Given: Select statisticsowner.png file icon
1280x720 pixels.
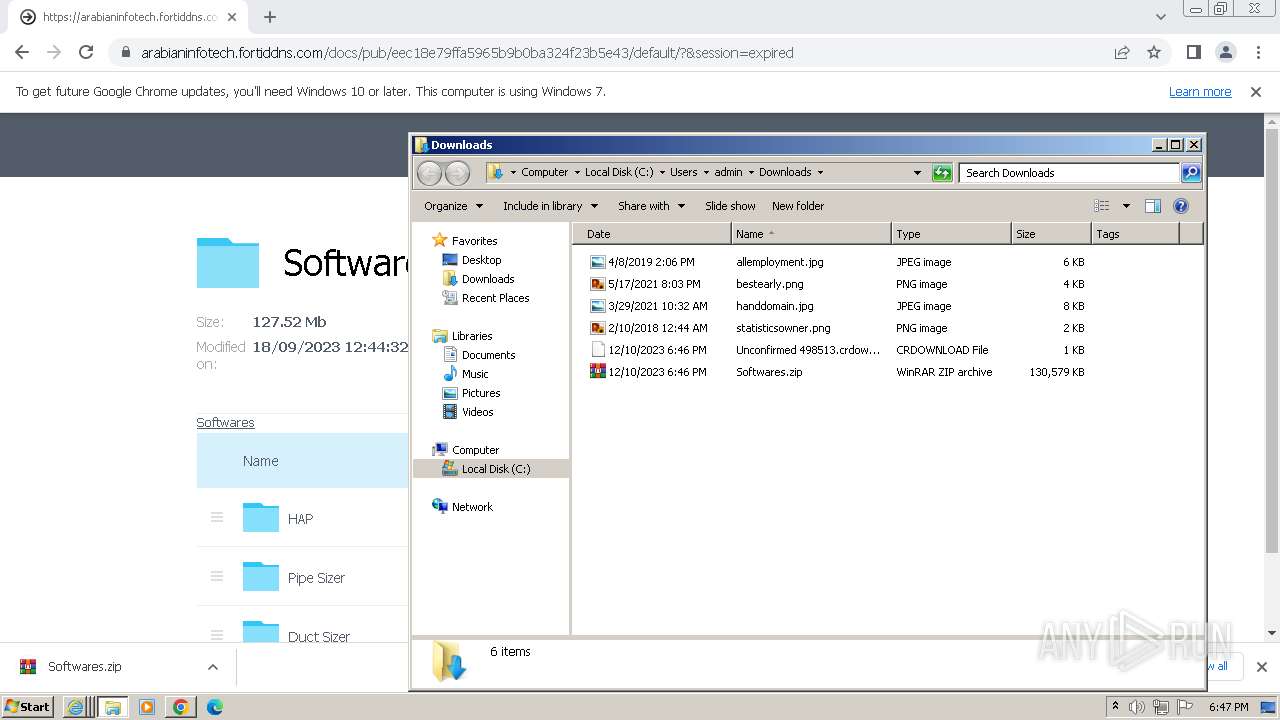Looking at the screenshot, I should 598,328.
